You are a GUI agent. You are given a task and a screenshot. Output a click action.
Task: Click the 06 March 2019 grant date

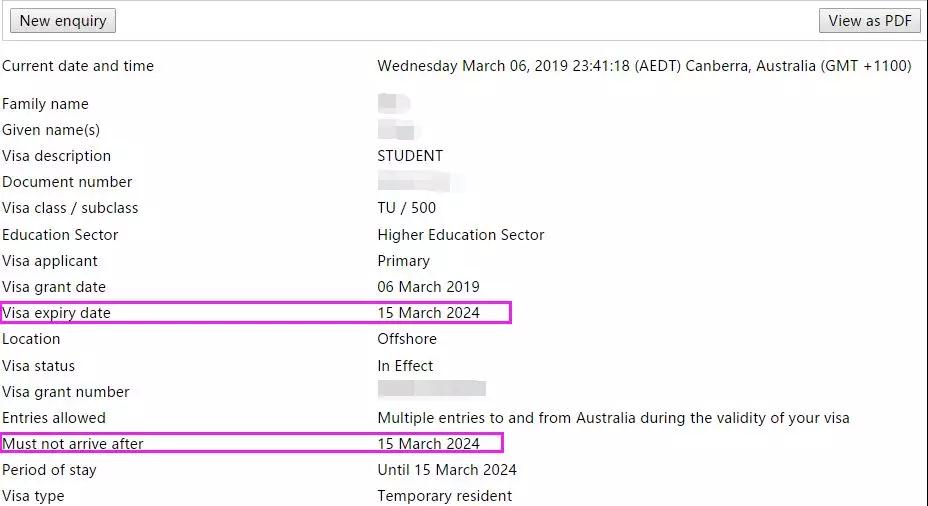(428, 287)
